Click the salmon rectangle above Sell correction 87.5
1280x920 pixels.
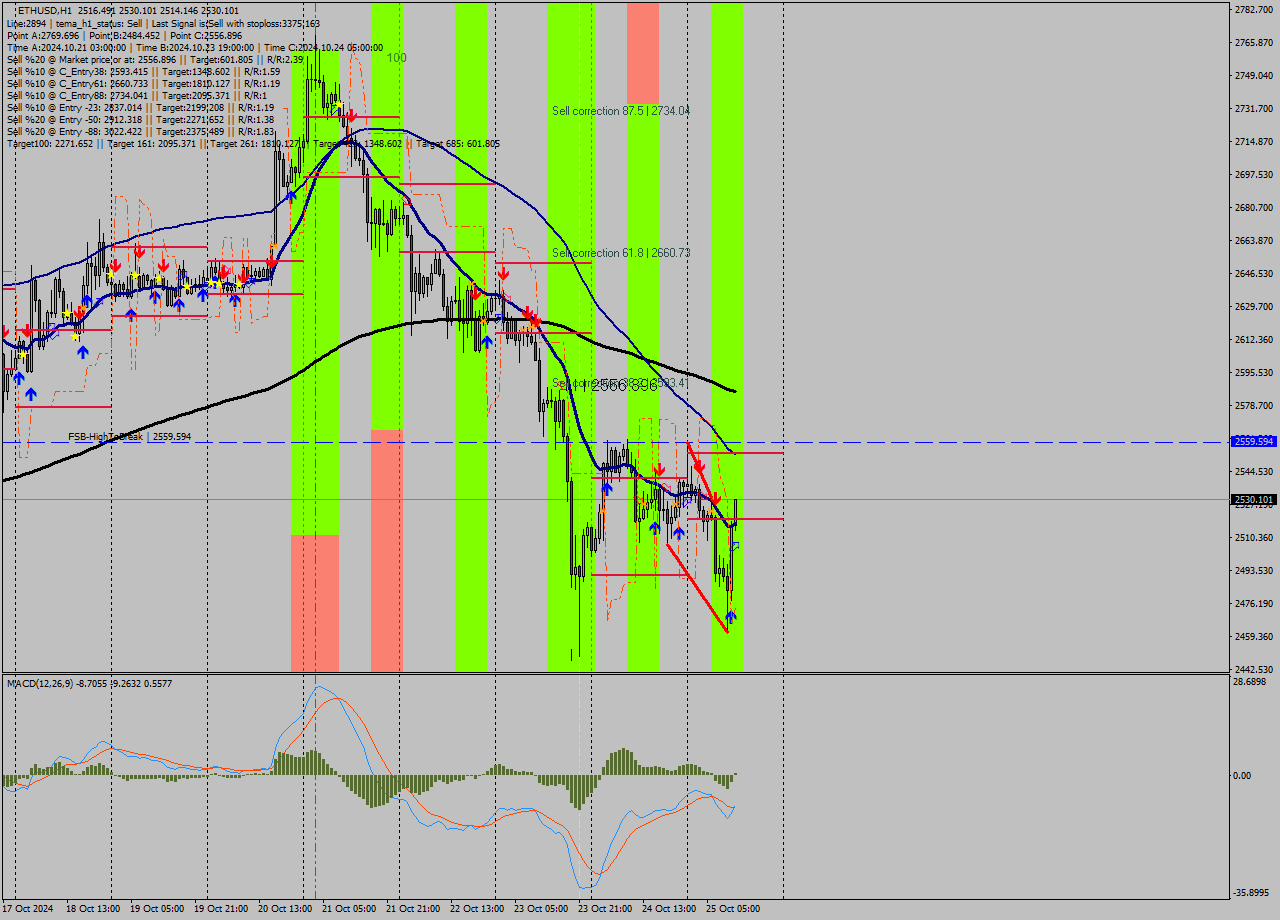pyautogui.click(x=643, y=52)
